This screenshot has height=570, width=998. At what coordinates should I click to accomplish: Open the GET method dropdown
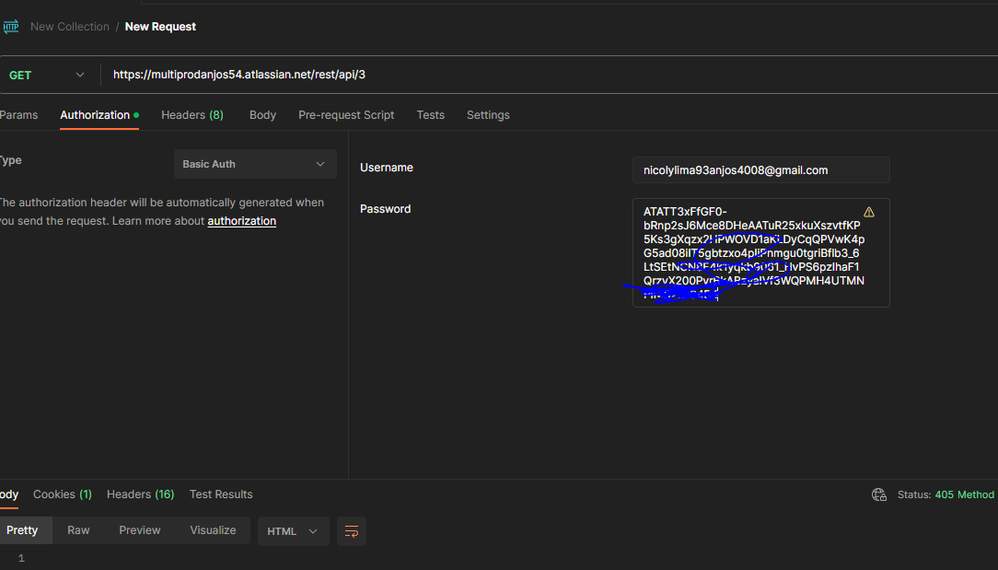pos(46,75)
